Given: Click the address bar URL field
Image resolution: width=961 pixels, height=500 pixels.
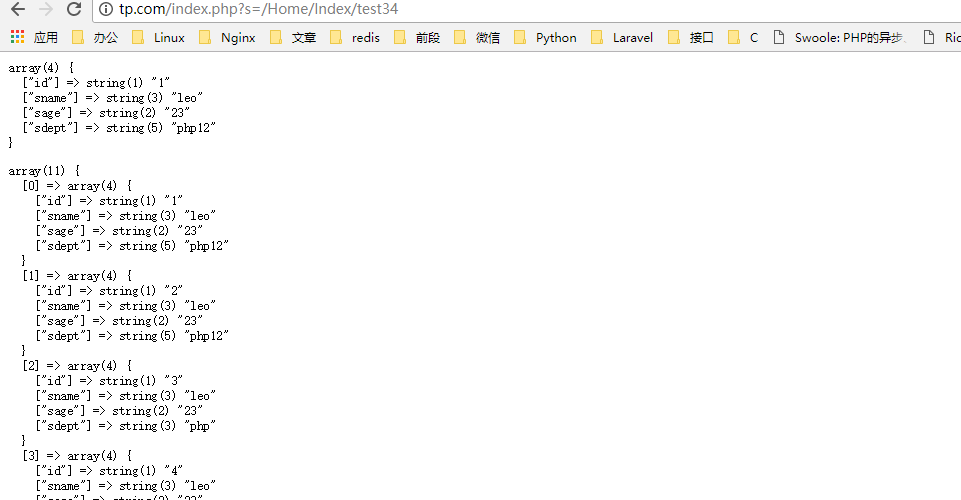Looking at the screenshot, I should pos(500,10).
